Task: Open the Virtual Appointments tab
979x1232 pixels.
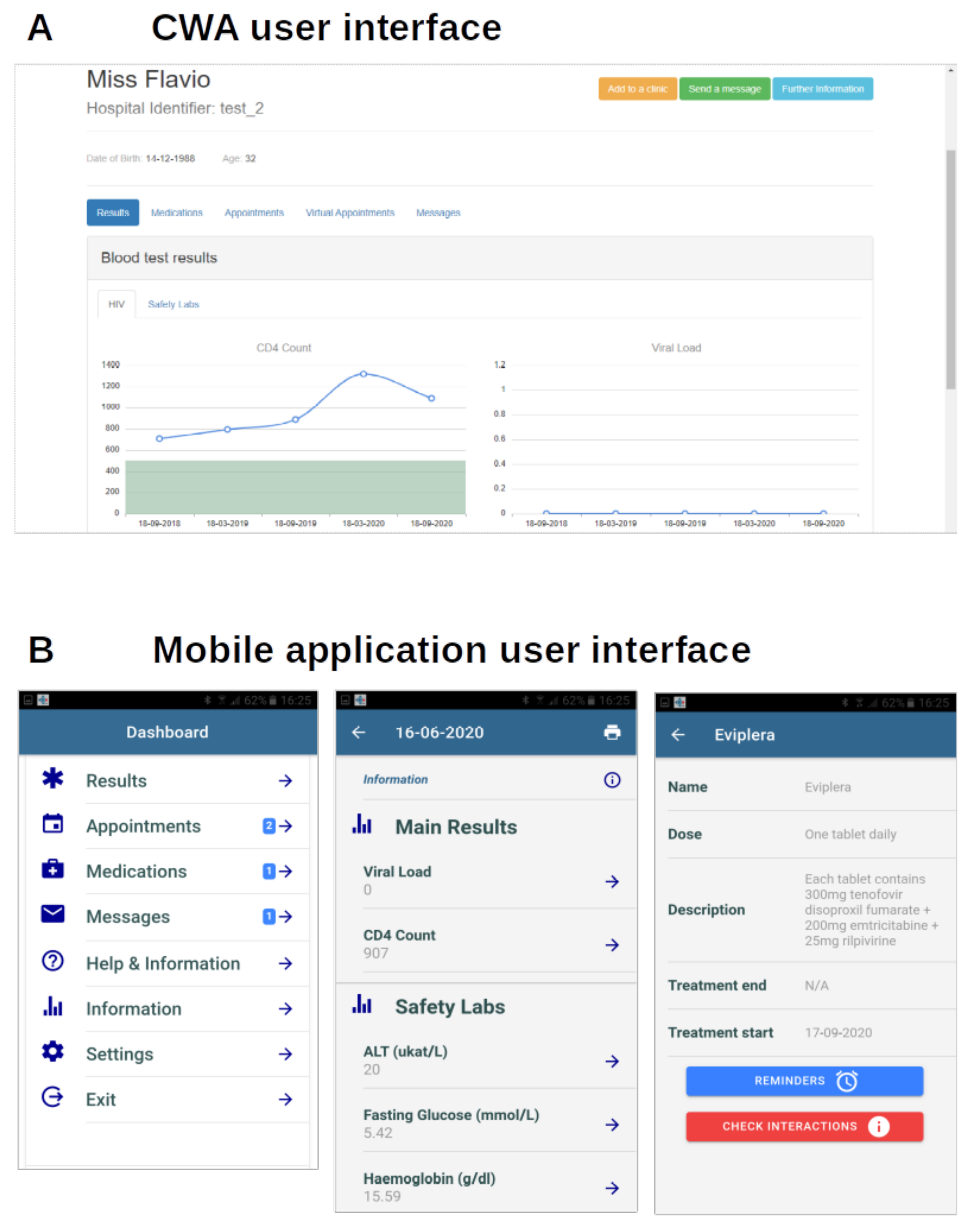Action: (x=350, y=213)
